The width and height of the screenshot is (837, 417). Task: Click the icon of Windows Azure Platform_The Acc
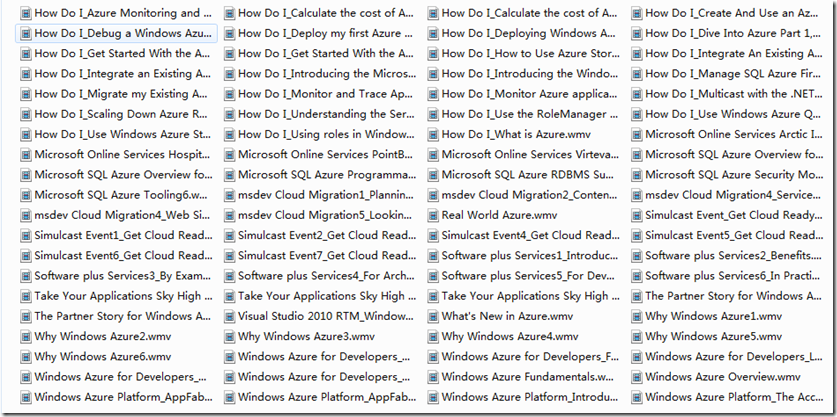[636, 397]
